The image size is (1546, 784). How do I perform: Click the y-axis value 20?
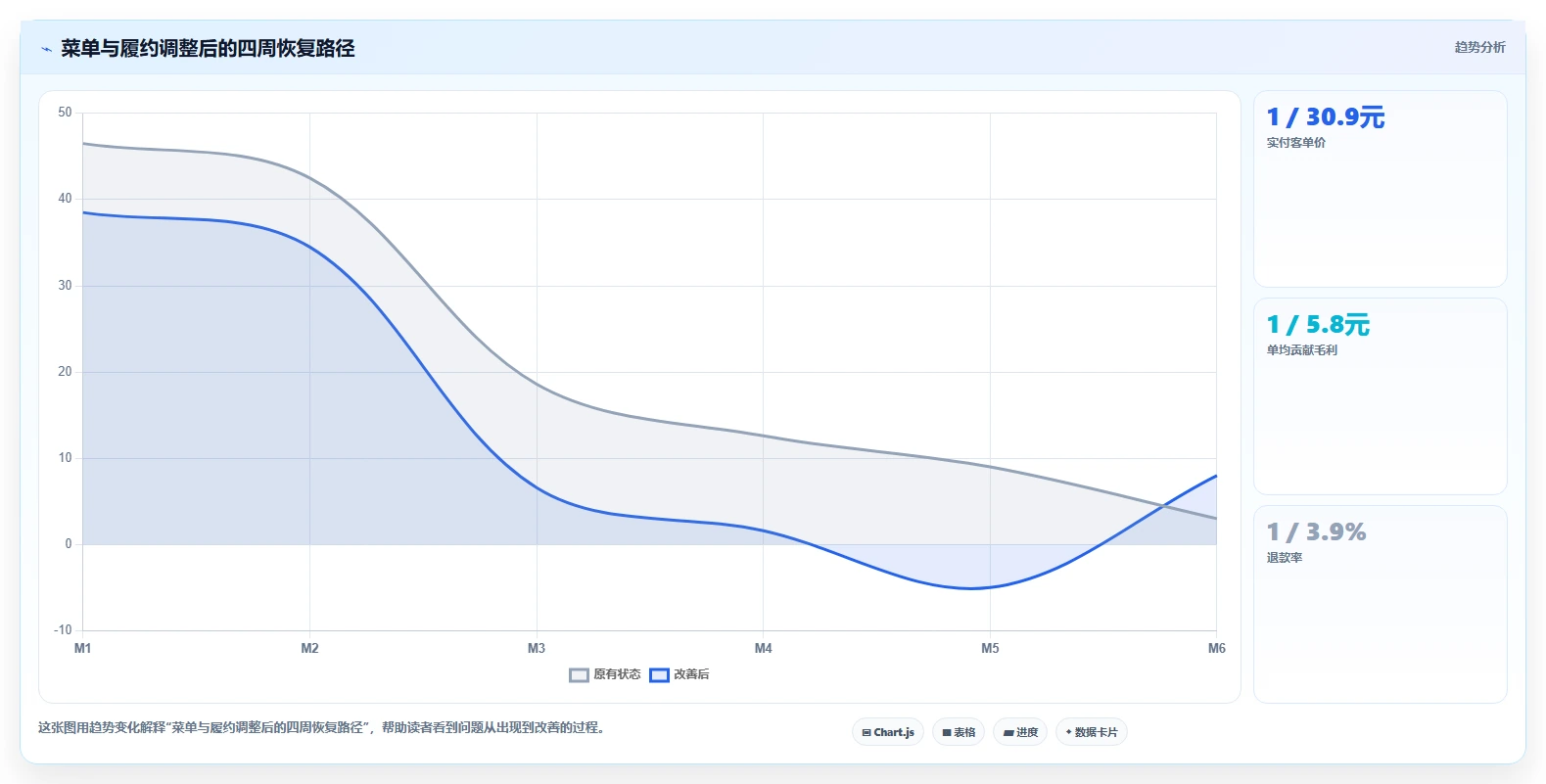tap(65, 372)
